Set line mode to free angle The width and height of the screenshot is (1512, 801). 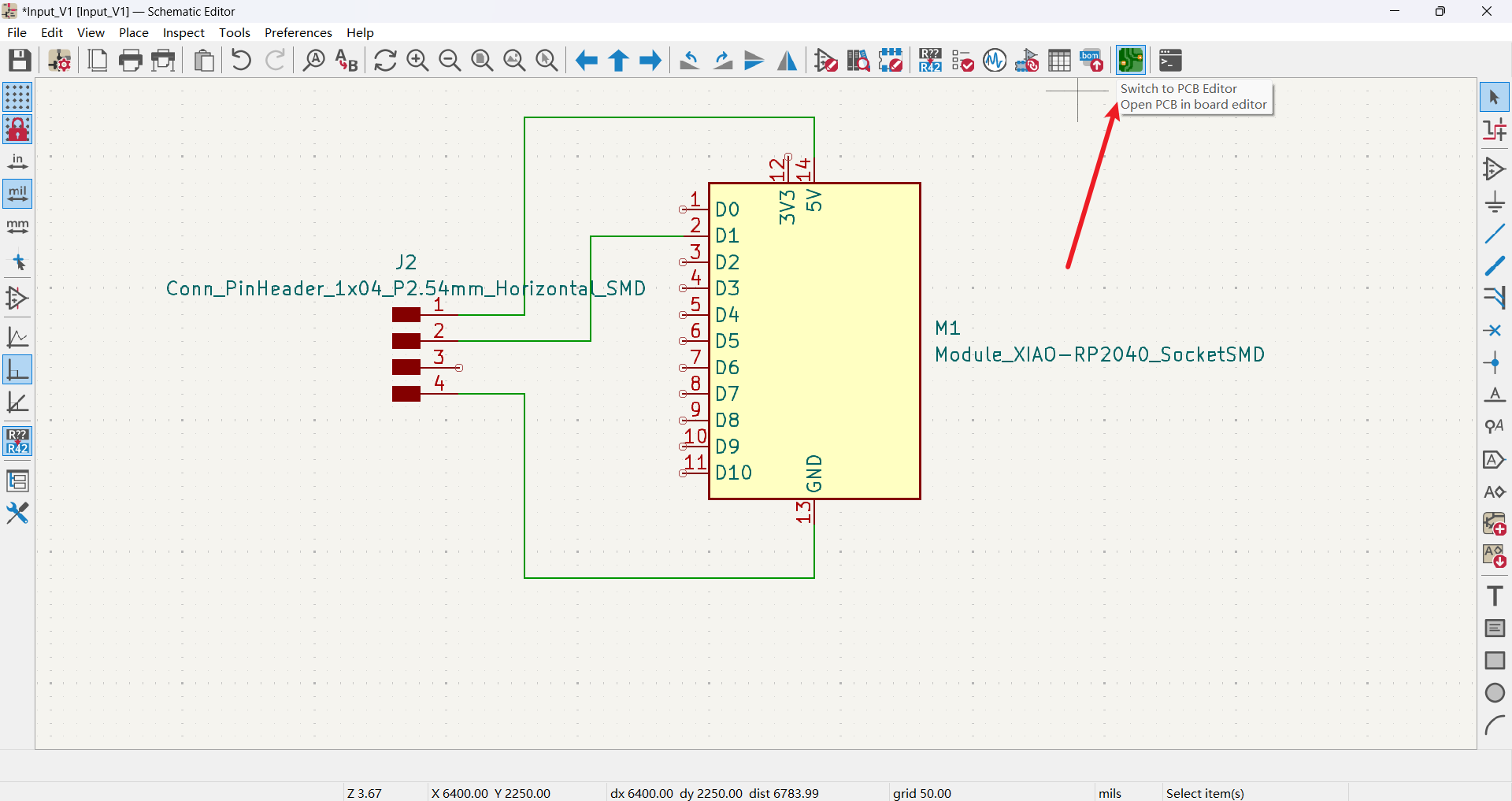click(x=17, y=337)
